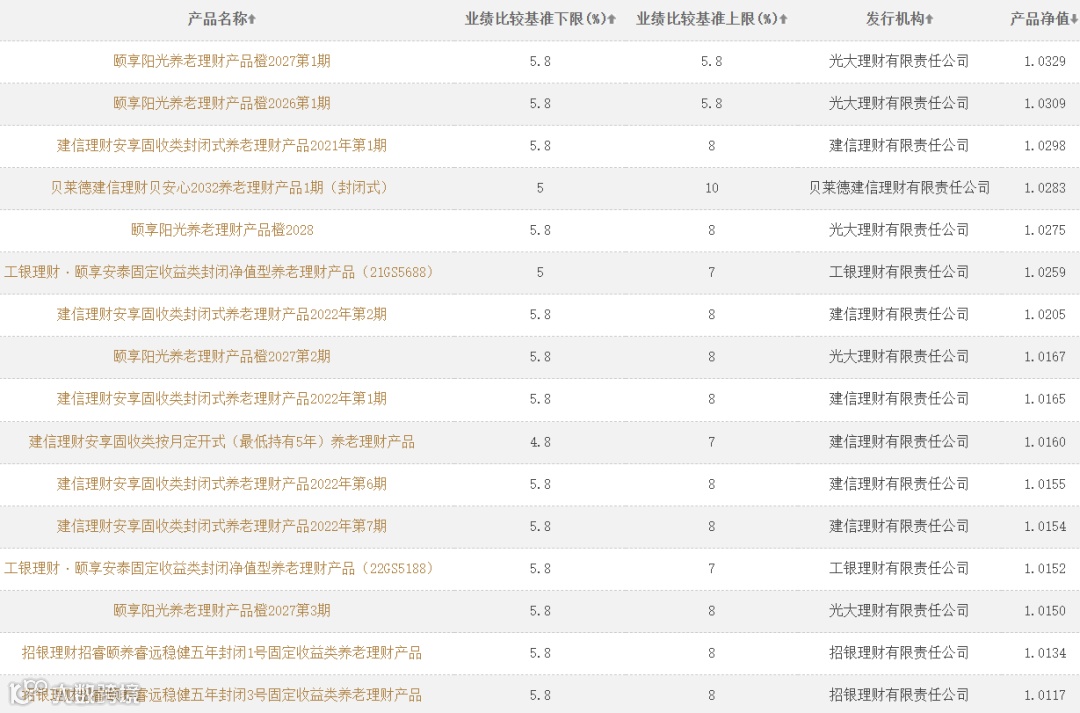Open 建信理财安享固收类按月定开式 product link

pos(222,442)
